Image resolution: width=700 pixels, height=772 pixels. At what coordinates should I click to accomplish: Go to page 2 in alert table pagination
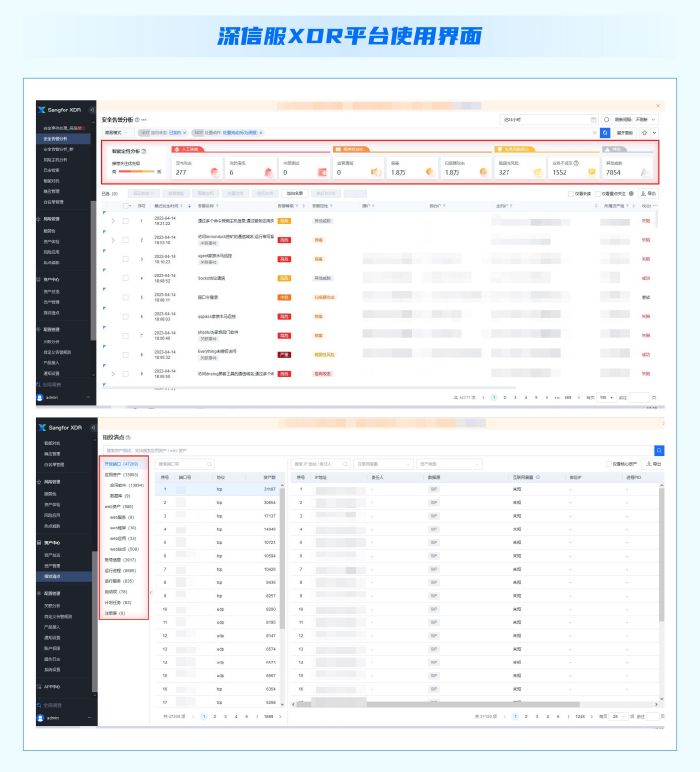pos(504,397)
